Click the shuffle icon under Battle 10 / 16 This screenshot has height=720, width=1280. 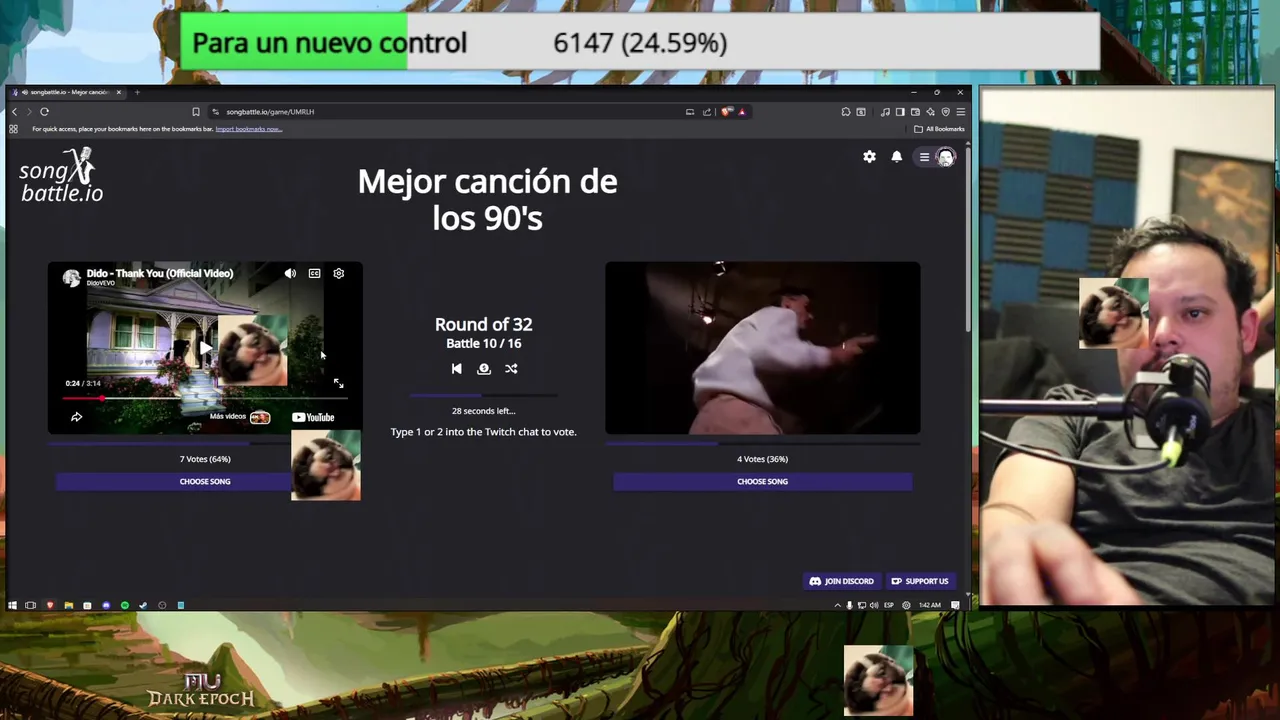pos(511,369)
